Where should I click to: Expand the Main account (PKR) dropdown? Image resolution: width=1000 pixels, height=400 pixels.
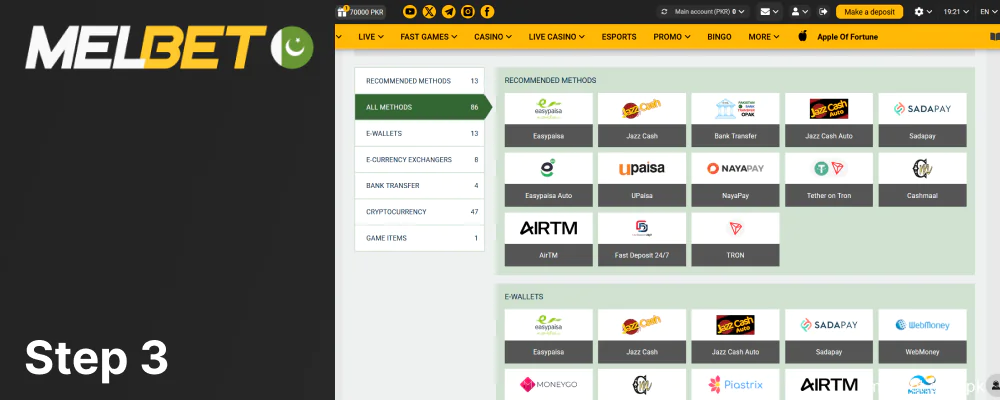pyautogui.click(x=710, y=11)
